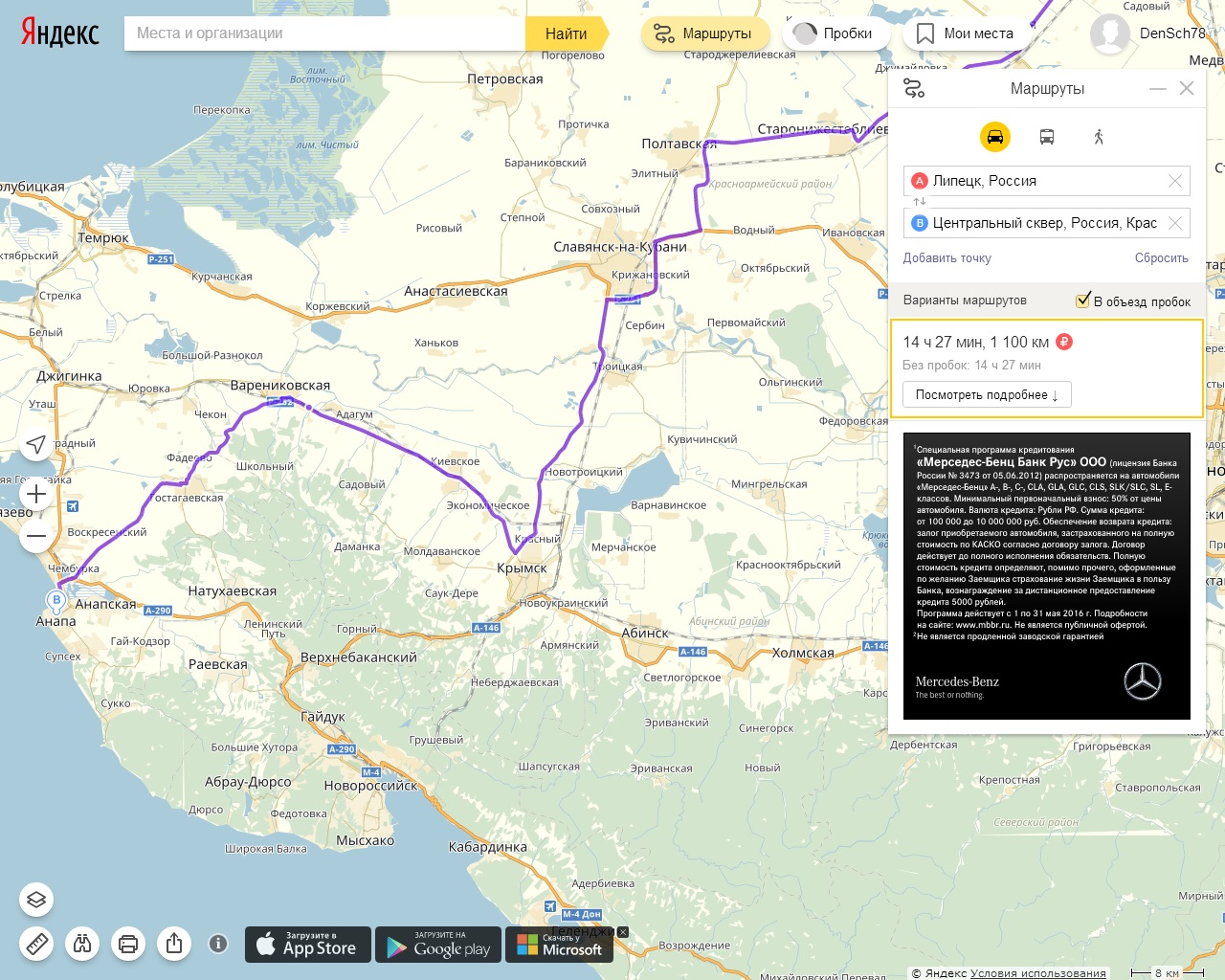This screenshot has height=980, width=1225.
Task: Open the App Store download badge
Action: 308,945
